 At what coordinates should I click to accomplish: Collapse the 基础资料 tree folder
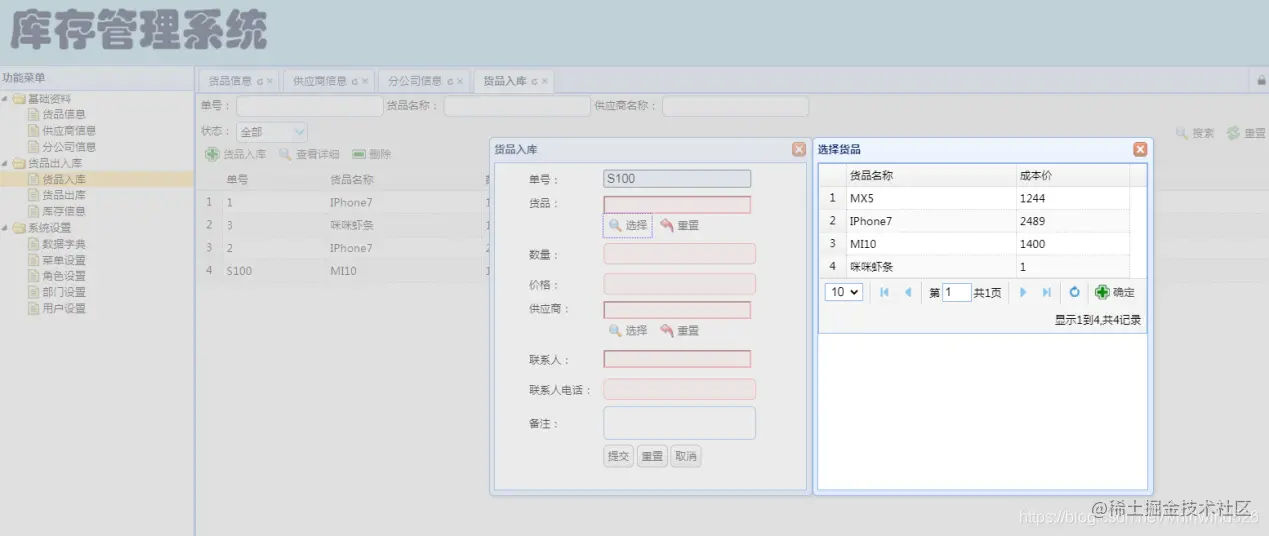tap(5, 98)
